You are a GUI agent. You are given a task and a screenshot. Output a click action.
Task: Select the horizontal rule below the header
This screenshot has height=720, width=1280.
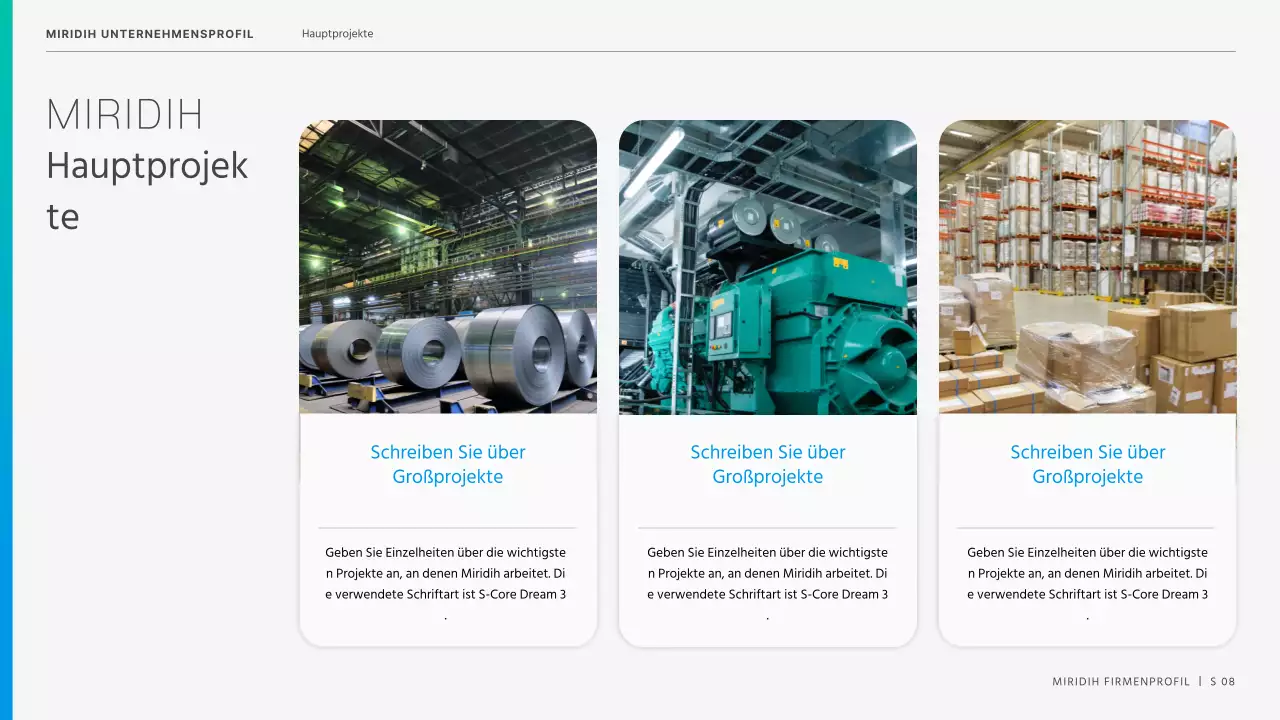point(640,51)
